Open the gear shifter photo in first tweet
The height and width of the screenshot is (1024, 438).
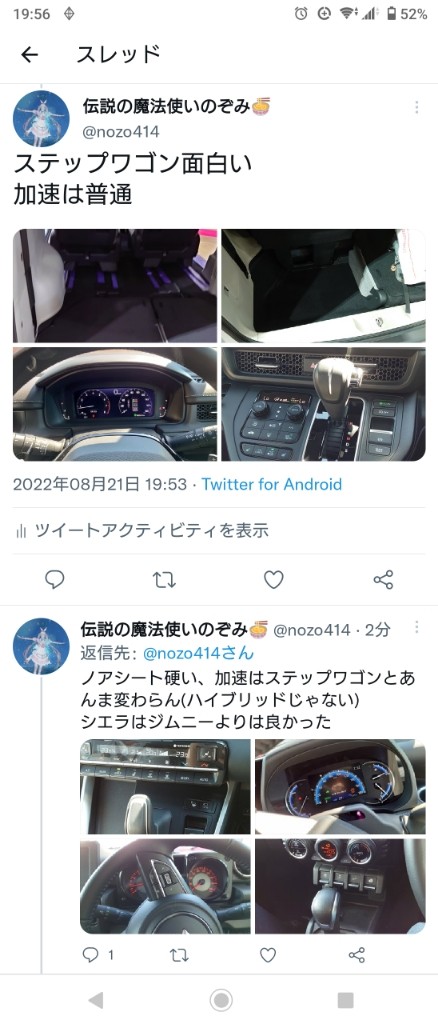[x=323, y=404]
